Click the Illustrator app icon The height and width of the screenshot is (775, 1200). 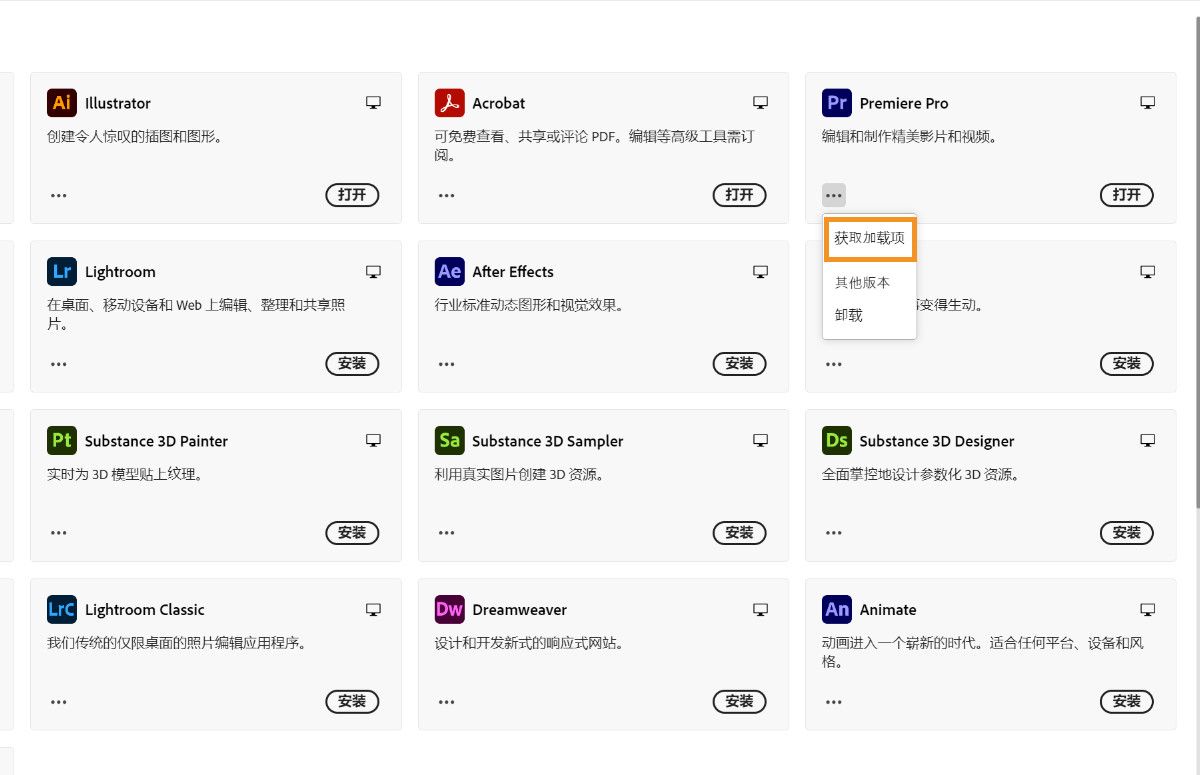point(61,103)
